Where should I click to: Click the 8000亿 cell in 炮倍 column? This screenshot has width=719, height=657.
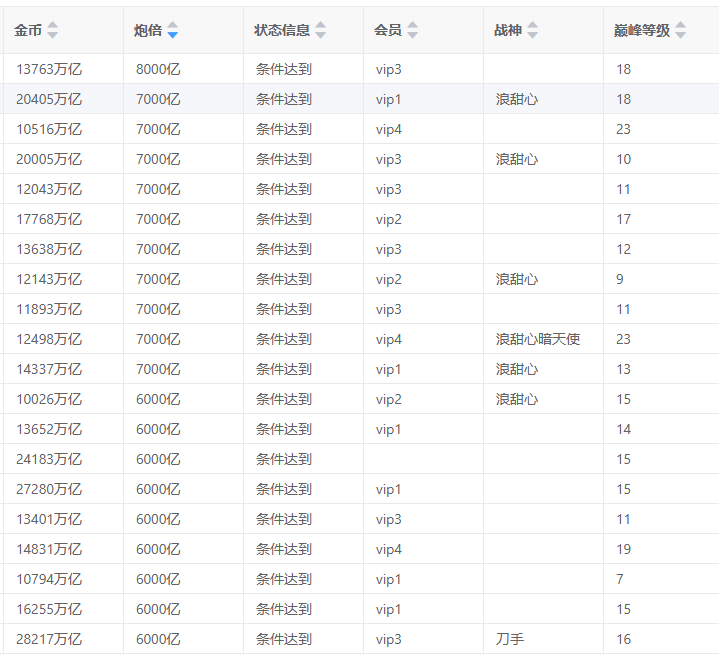(158, 69)
